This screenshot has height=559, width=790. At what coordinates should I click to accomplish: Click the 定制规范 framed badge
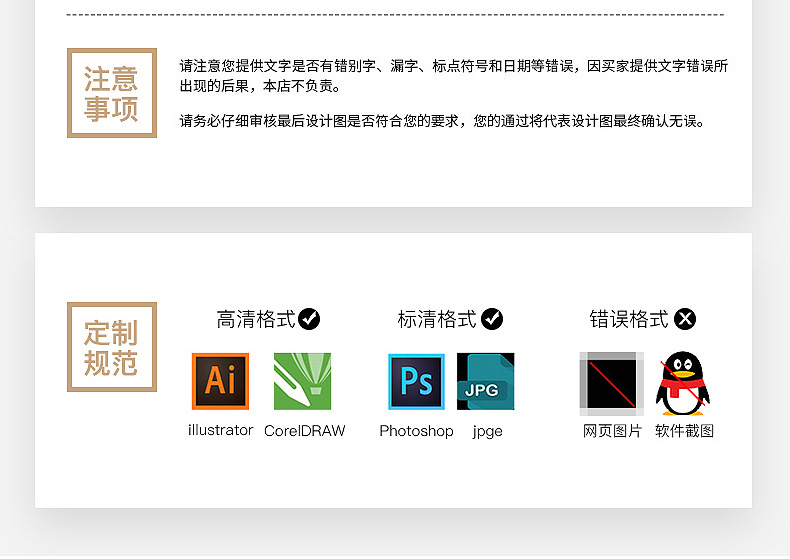[112, 347]
